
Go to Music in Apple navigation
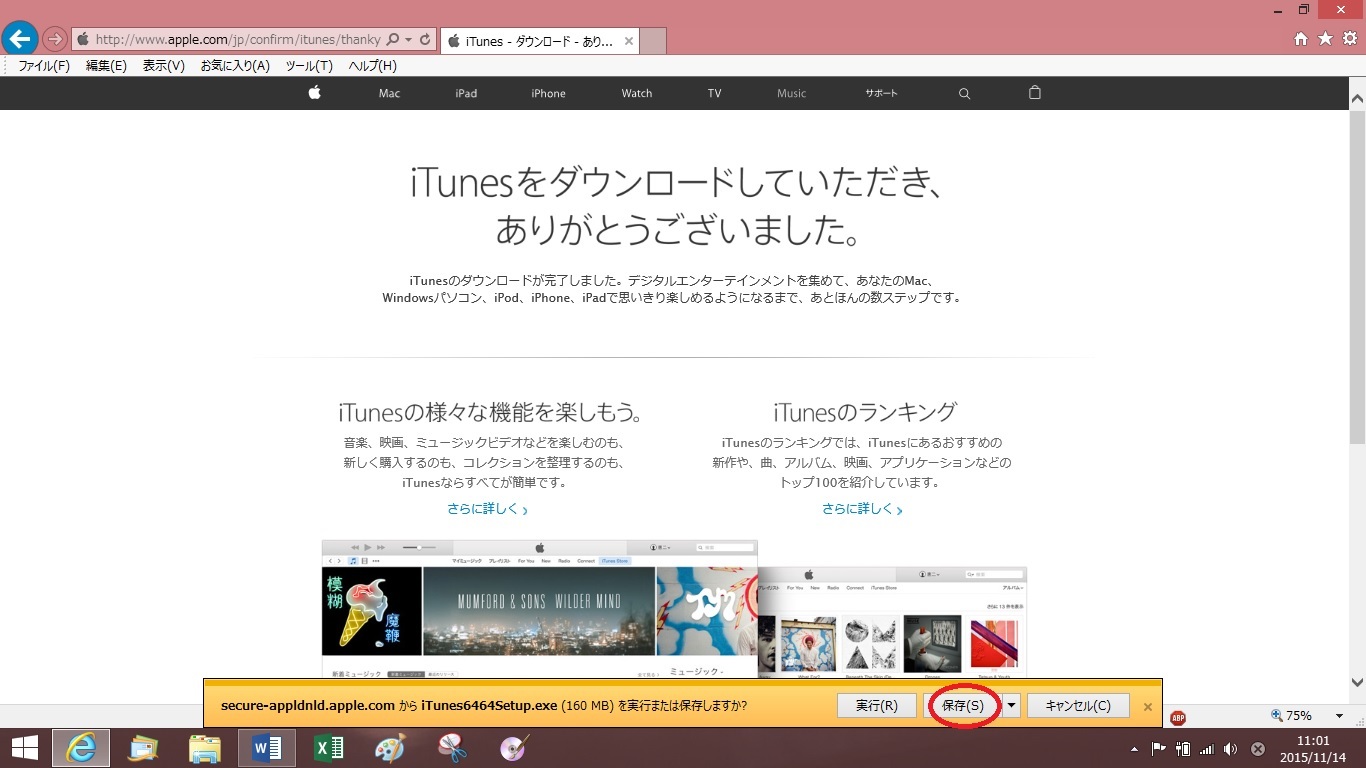(791, 93)
